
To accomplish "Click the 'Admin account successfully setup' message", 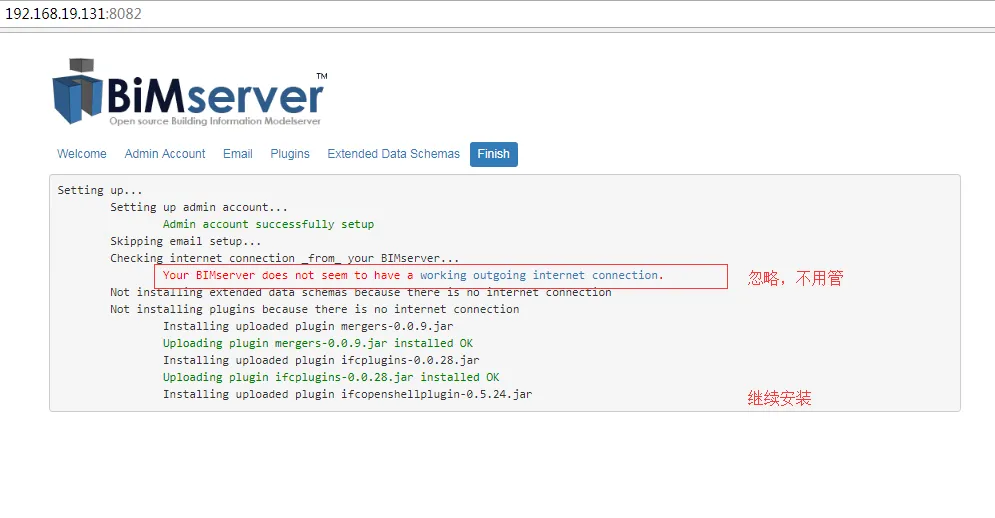I will [268, 224].
